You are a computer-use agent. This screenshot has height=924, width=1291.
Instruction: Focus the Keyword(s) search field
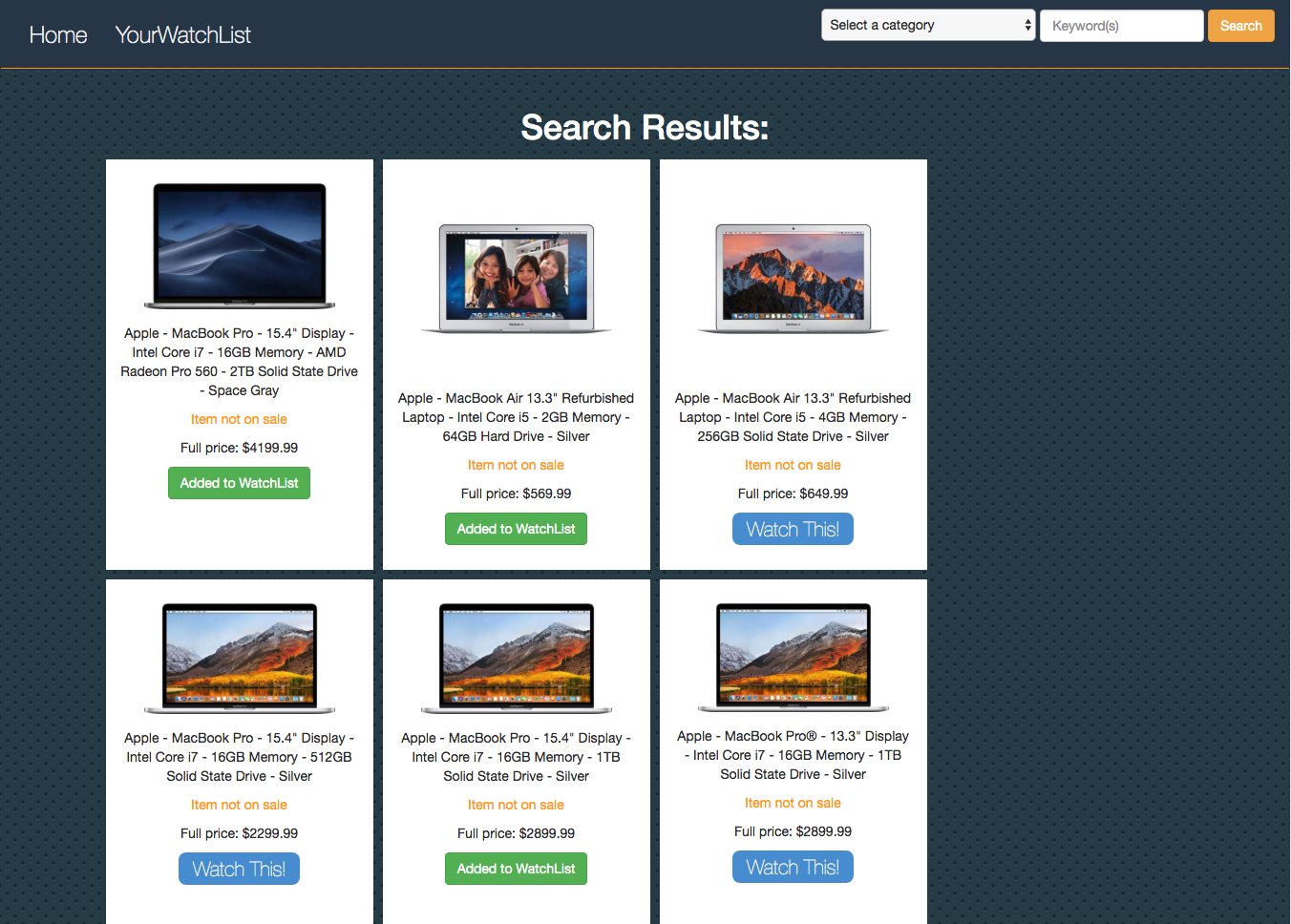[1121, 26]
